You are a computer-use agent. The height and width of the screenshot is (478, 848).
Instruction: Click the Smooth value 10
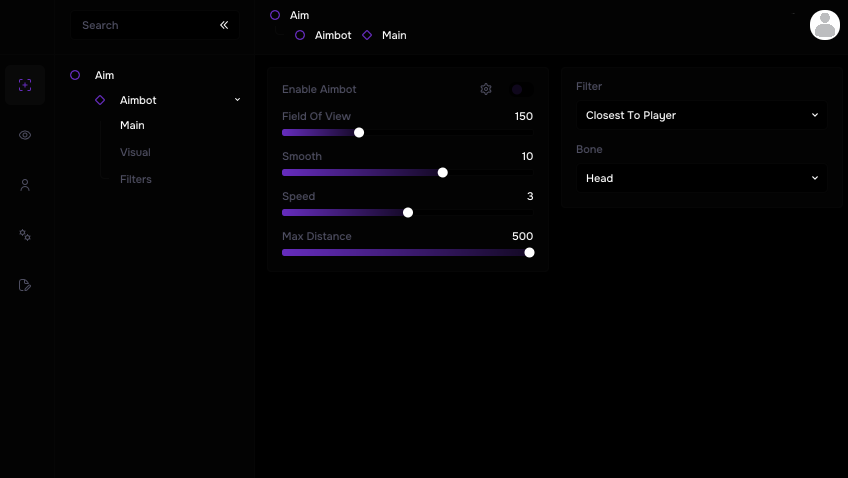tap(527, 156)
